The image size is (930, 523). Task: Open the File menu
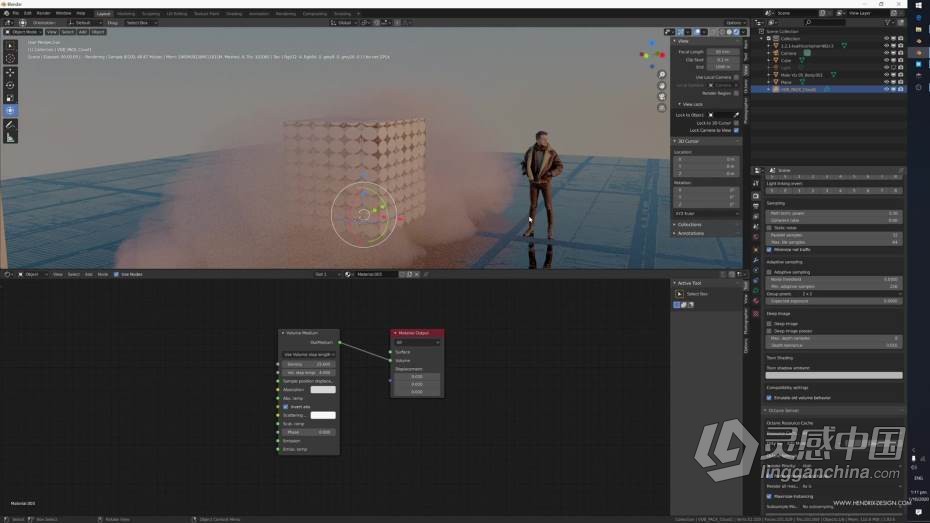pos(16,13)
